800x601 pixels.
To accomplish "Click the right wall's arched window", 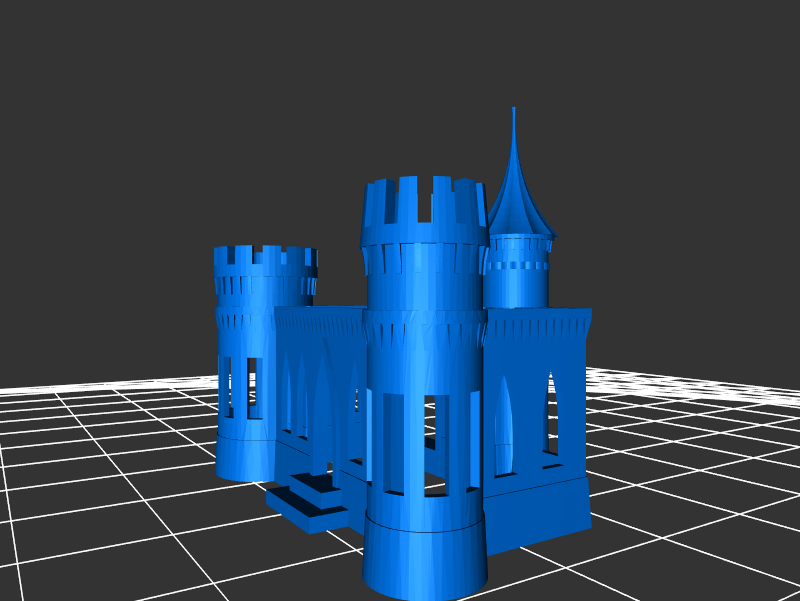I will (x=504, y=425).
